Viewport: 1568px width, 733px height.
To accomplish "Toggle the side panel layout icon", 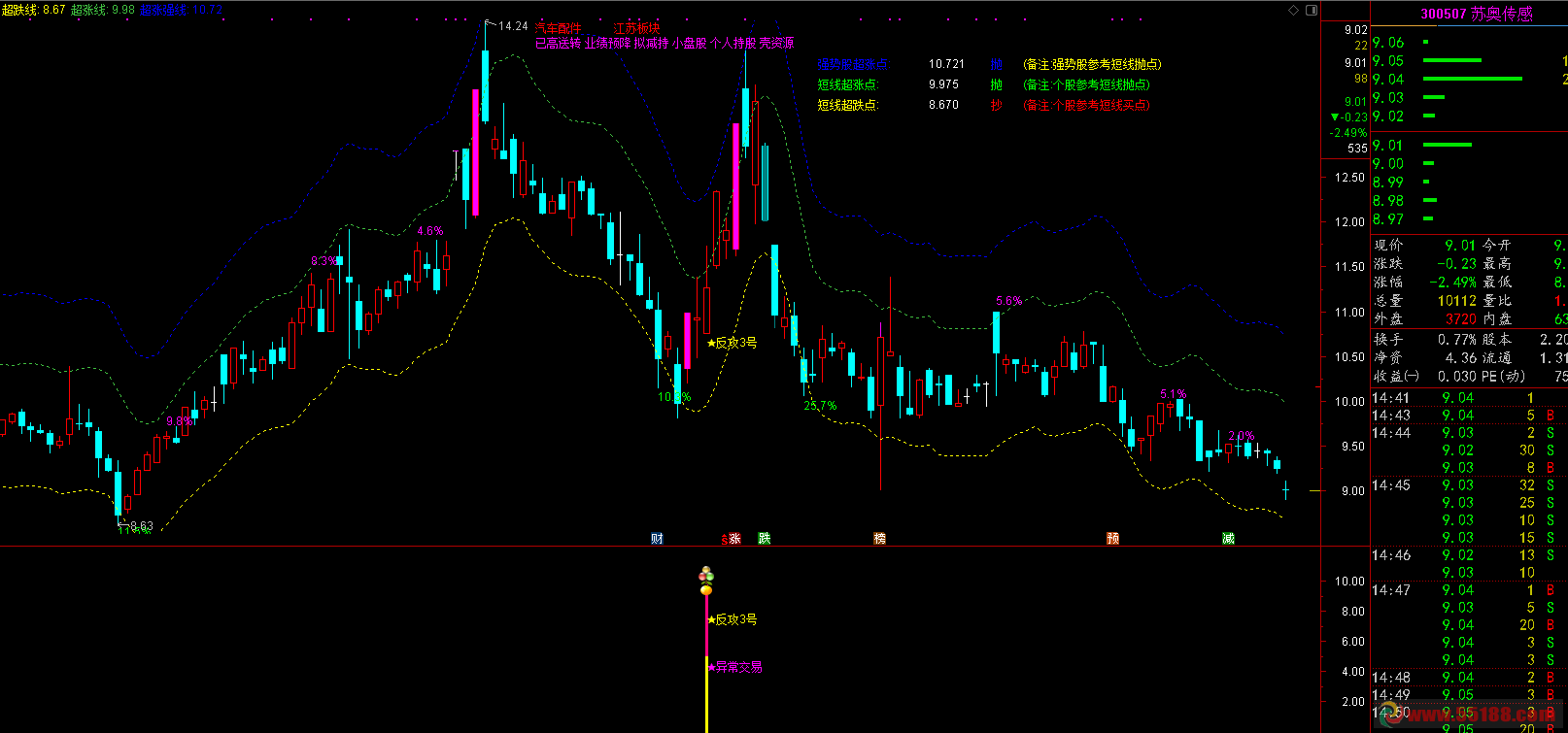I will 1310,10.
